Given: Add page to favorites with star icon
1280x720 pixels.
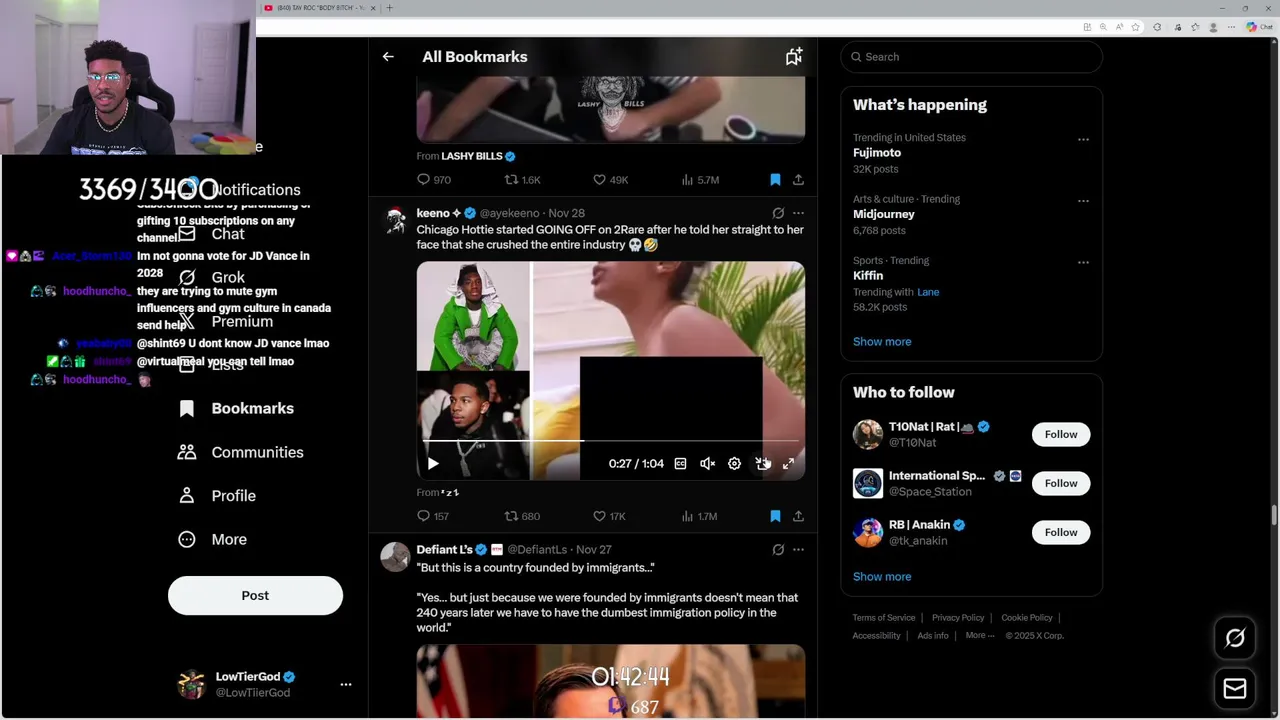Looking at the screenshot, I should click(x=1137, y=27).
